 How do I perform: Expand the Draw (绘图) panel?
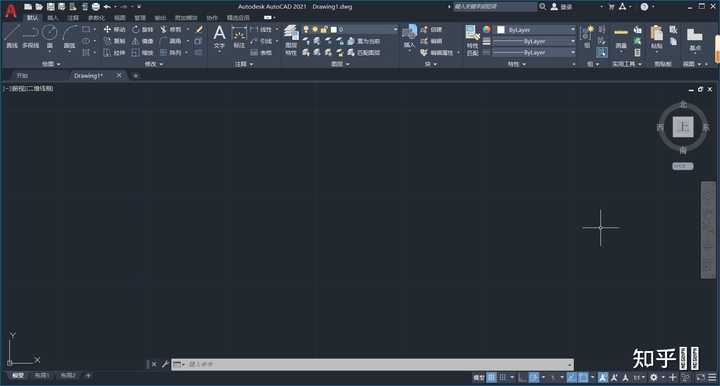[x=51, y=64]
